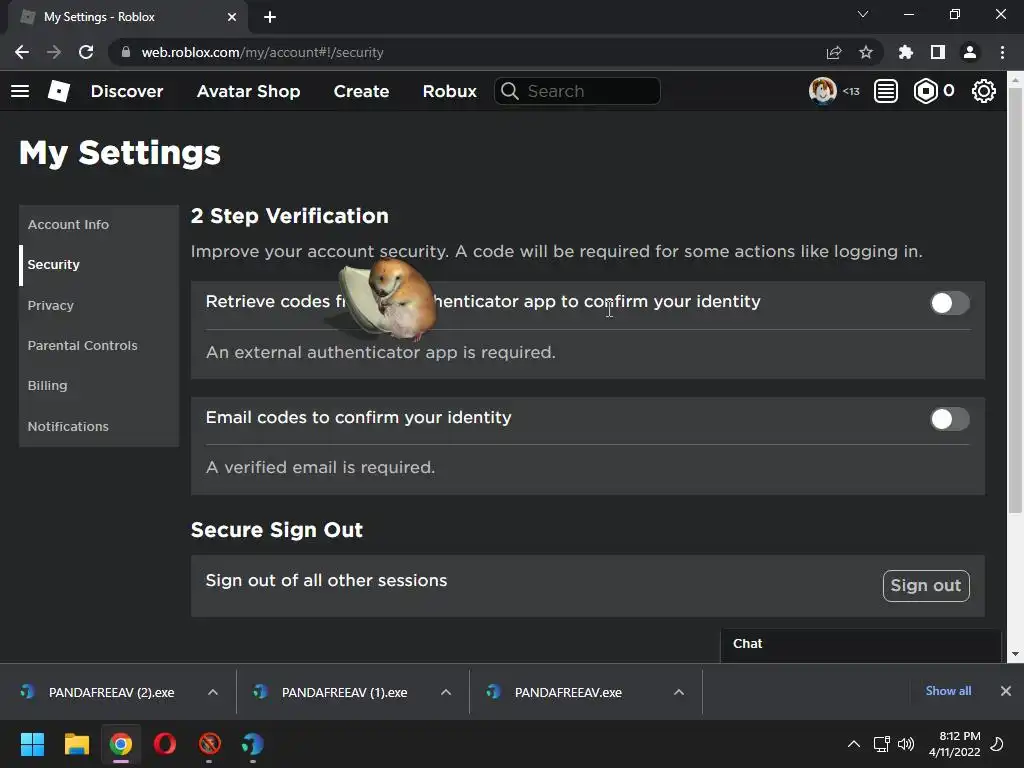Screen dimensions: 1024x768
Task: Open the settings gear icon
Action: coord(984,91)
